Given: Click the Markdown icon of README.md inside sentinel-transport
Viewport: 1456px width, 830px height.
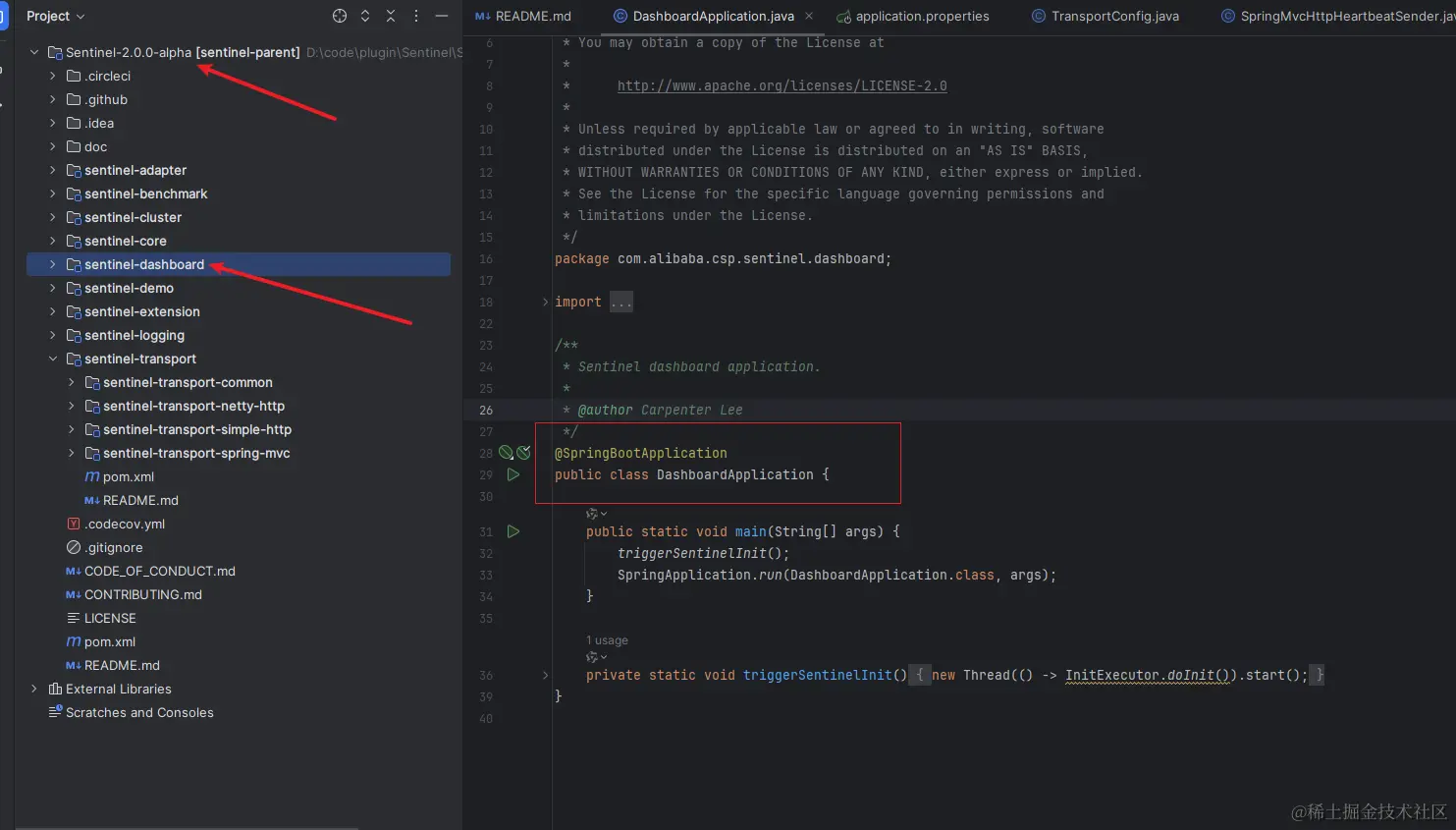Looking at the screenshot, I should point(92,500).
